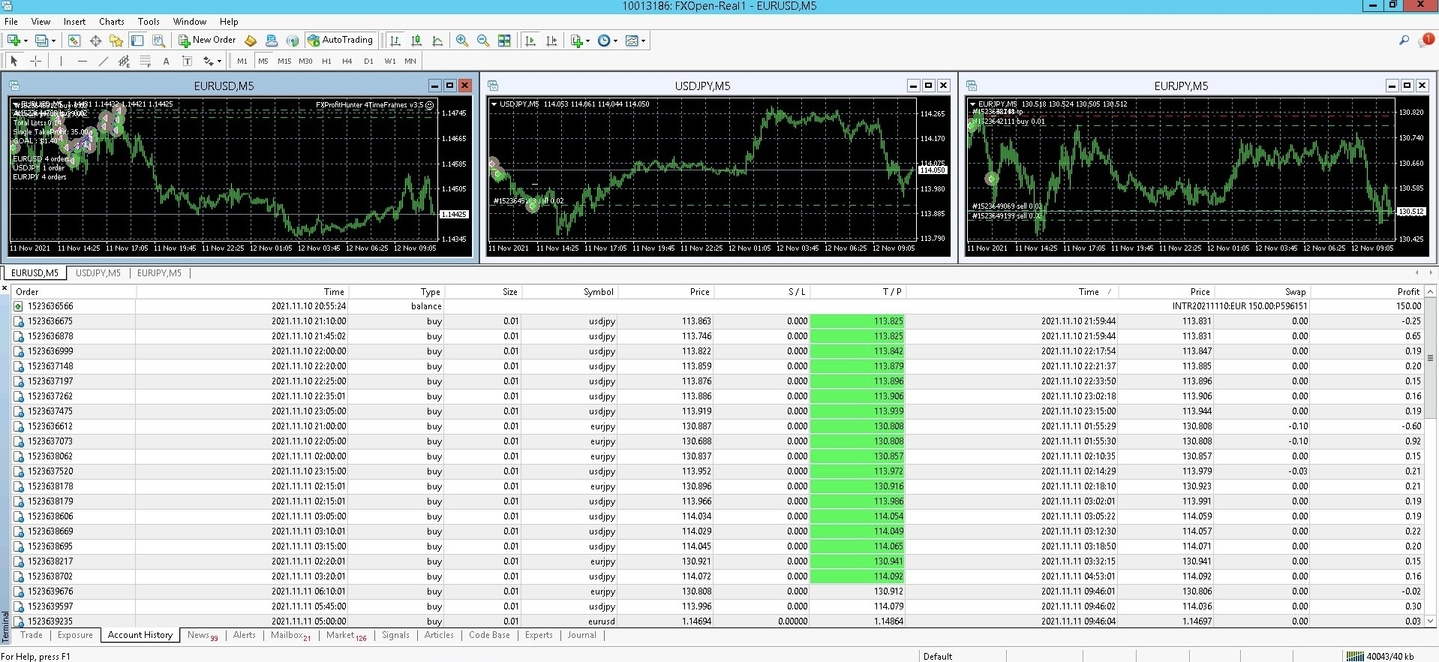
Task: Switch to the Exposure tab
Action: [x=75, y=635]
